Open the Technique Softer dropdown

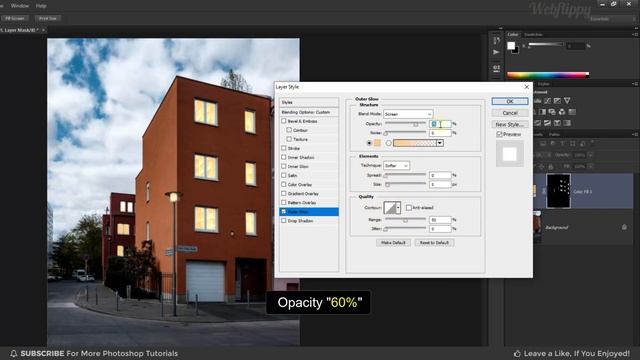396,165
